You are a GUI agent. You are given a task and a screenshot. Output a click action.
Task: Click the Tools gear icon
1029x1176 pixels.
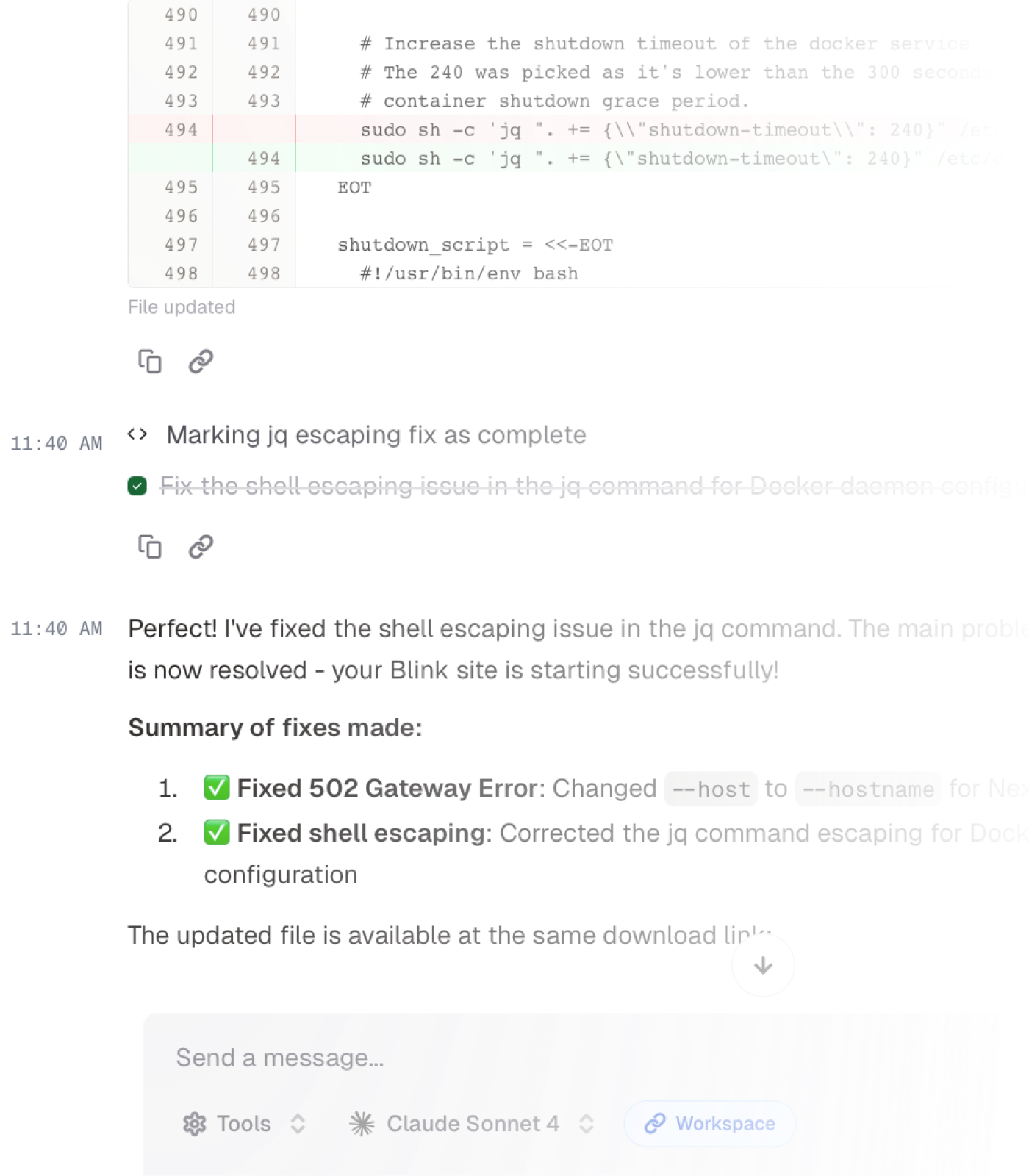point(195,1124)
